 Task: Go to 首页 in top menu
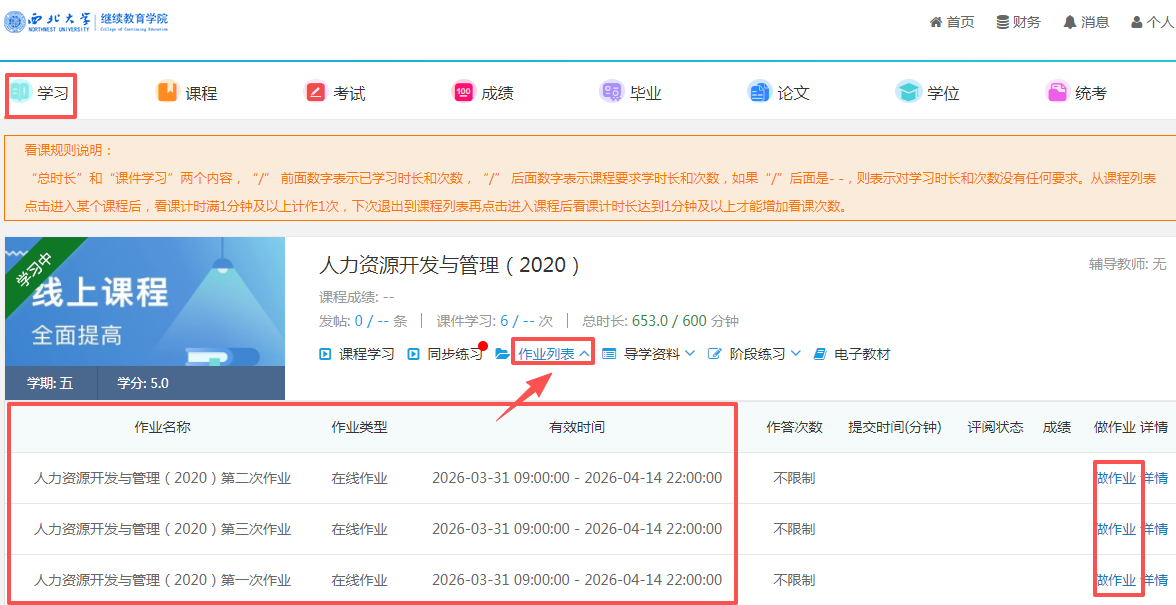click(952, 22)
